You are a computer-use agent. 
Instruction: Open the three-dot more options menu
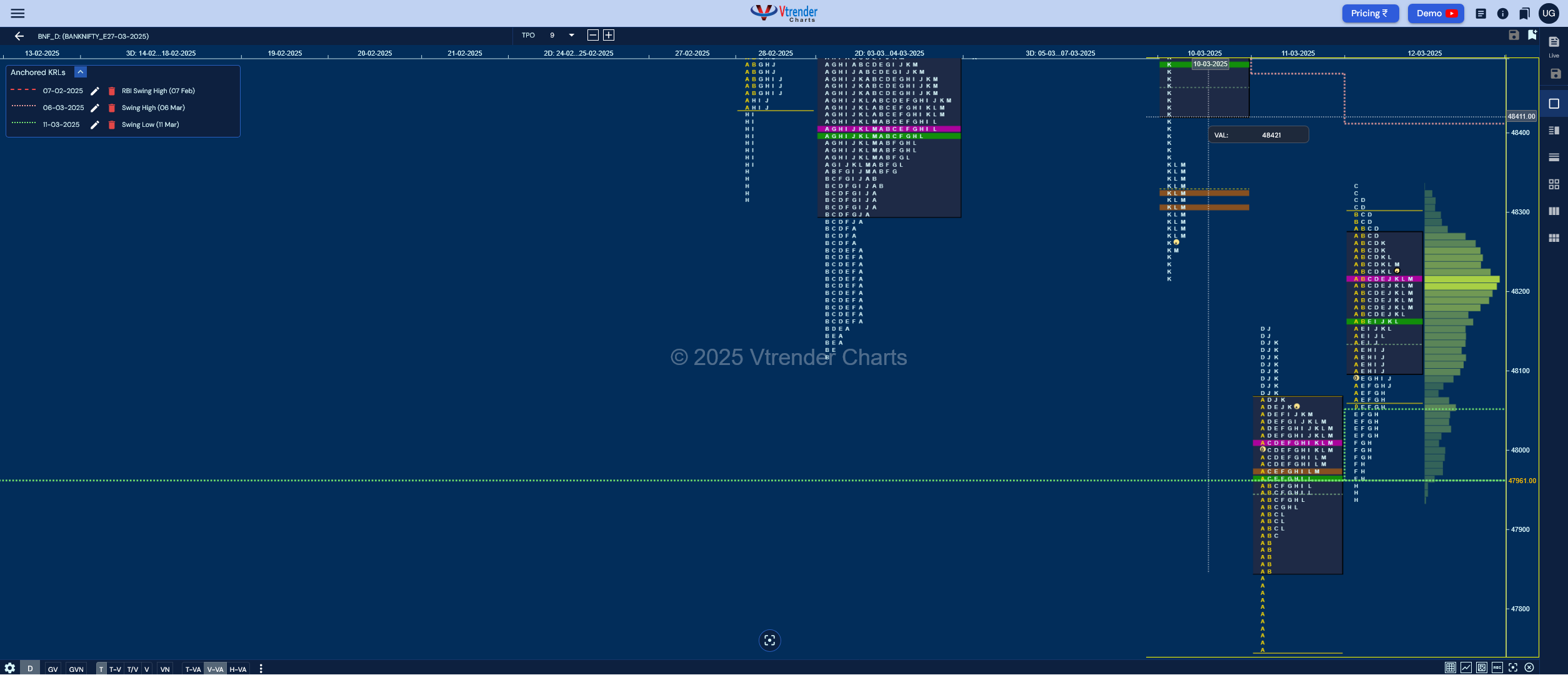point(261,669)
